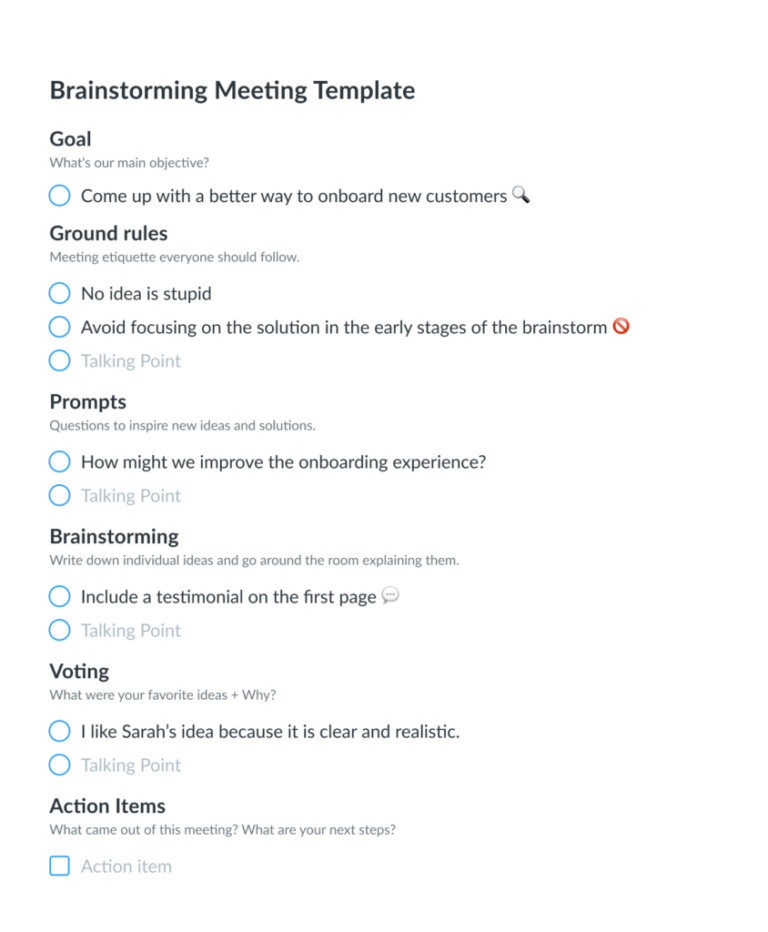The height and width of the screenshot is (932, 768).
Task: Check off 'Come up with a better way' goal
Action: (x=59, y=195)
